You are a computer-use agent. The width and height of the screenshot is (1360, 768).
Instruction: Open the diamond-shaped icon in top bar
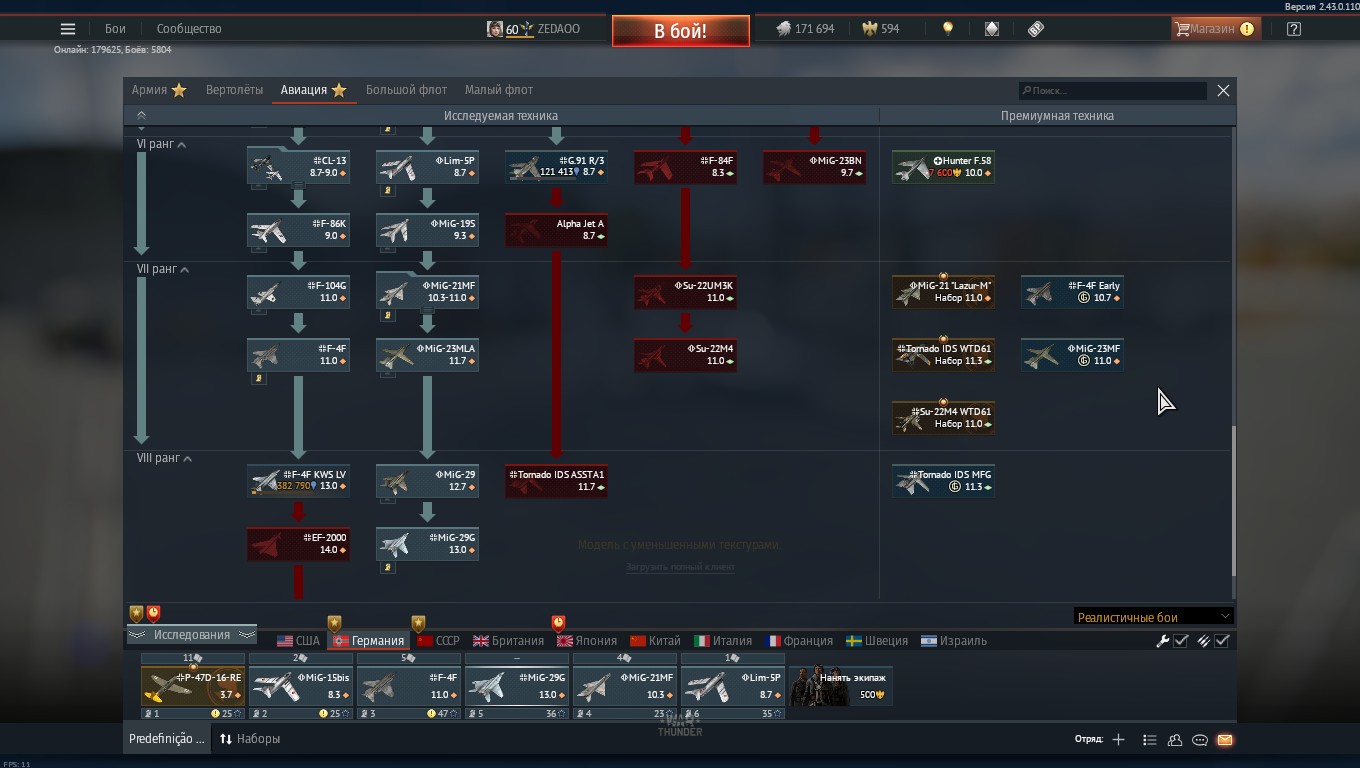point(992,29)
